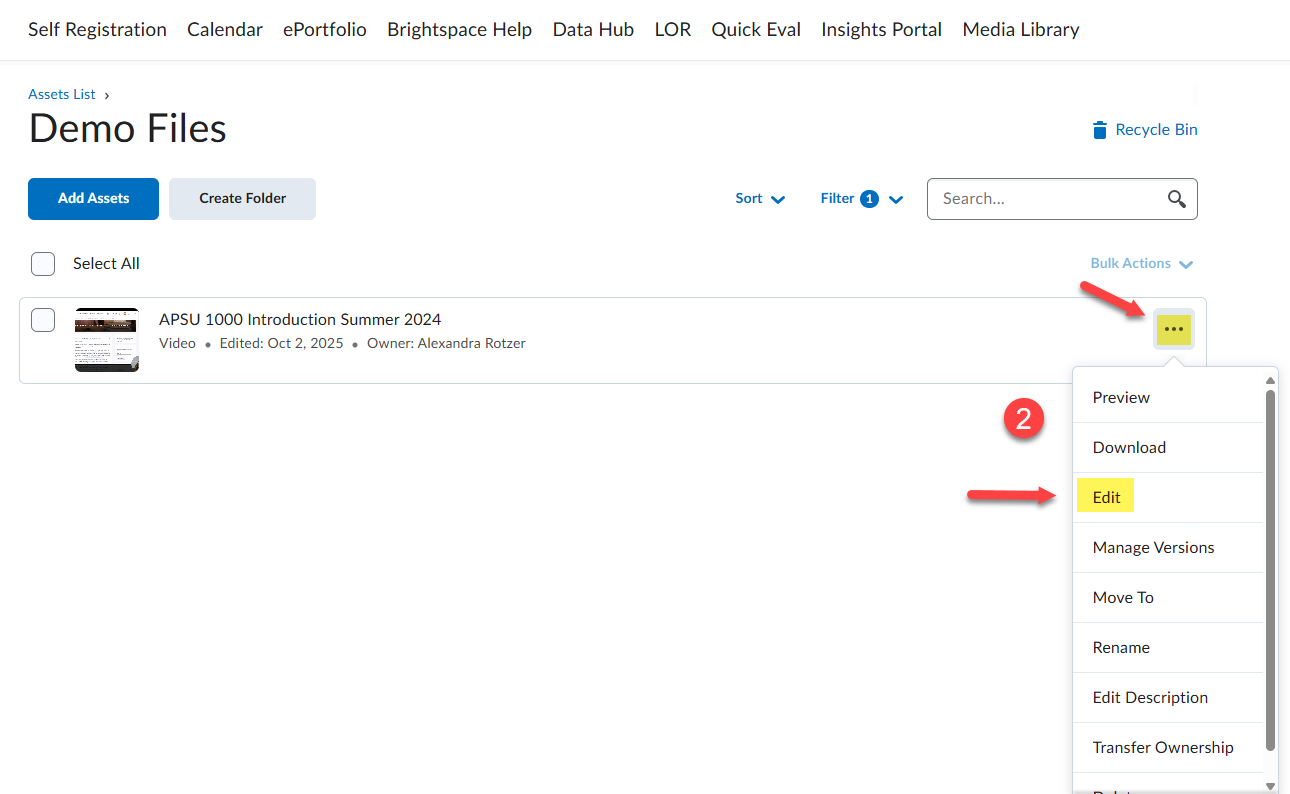Click the highlighted Edit menu option
Screen dimensions: 1290x794
click(x=1105, y=495)
